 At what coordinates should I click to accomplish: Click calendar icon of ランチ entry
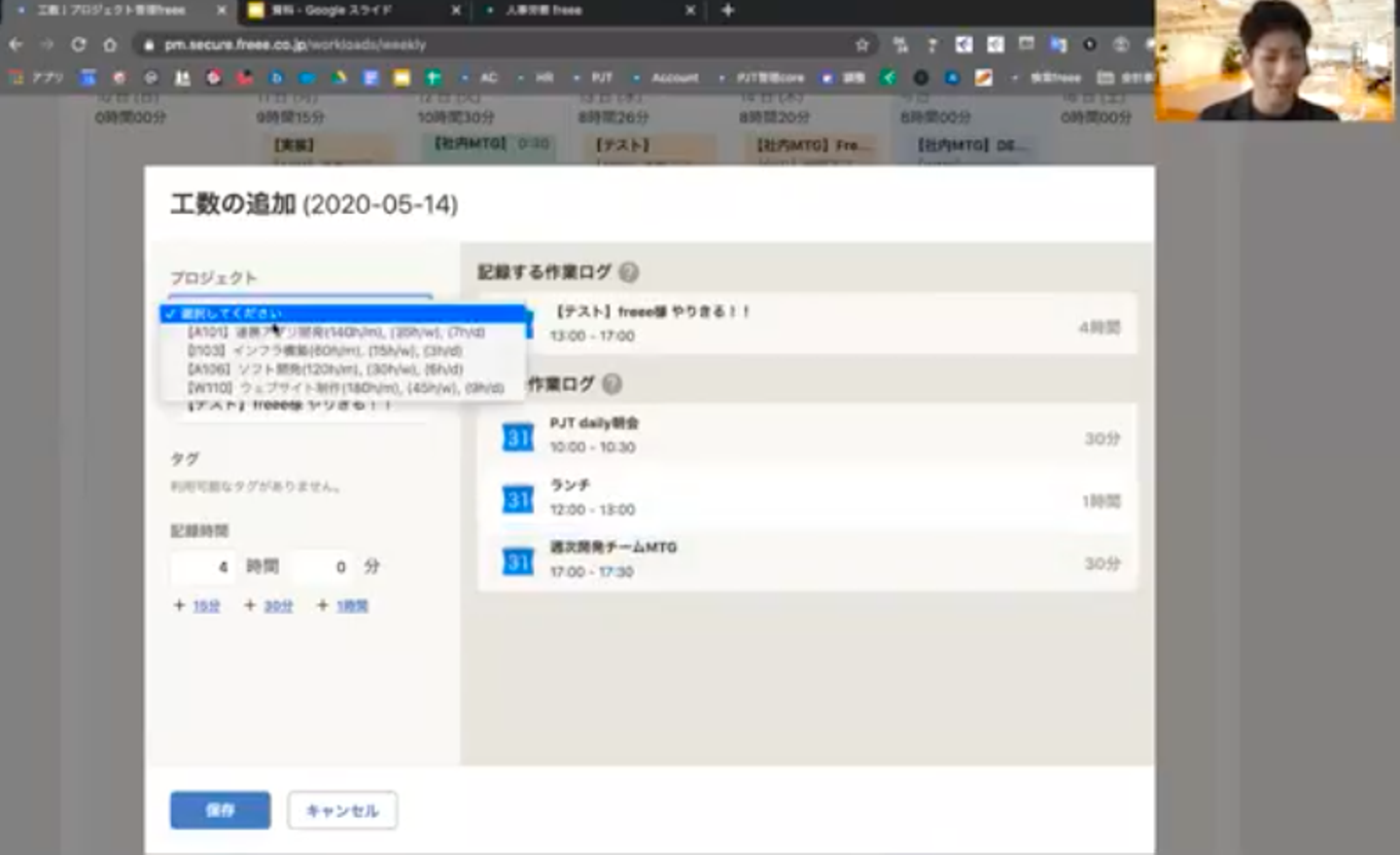pos(517,499)
